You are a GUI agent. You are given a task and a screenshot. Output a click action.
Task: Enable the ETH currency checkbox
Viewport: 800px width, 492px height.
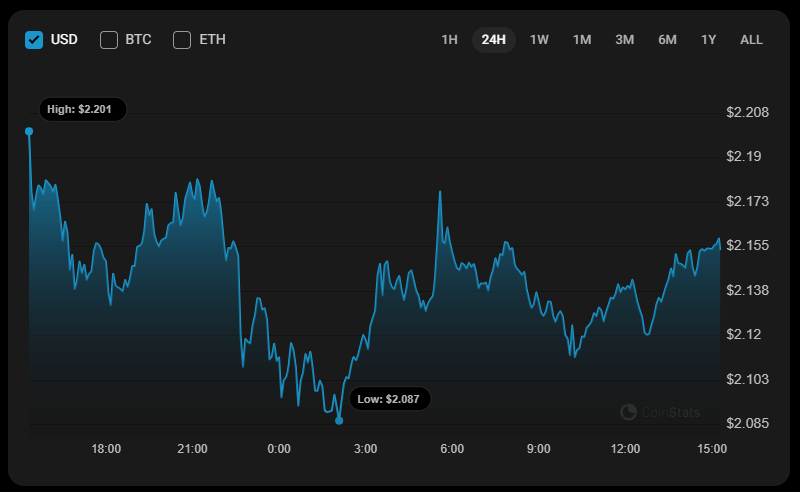[x=182, y=40]
